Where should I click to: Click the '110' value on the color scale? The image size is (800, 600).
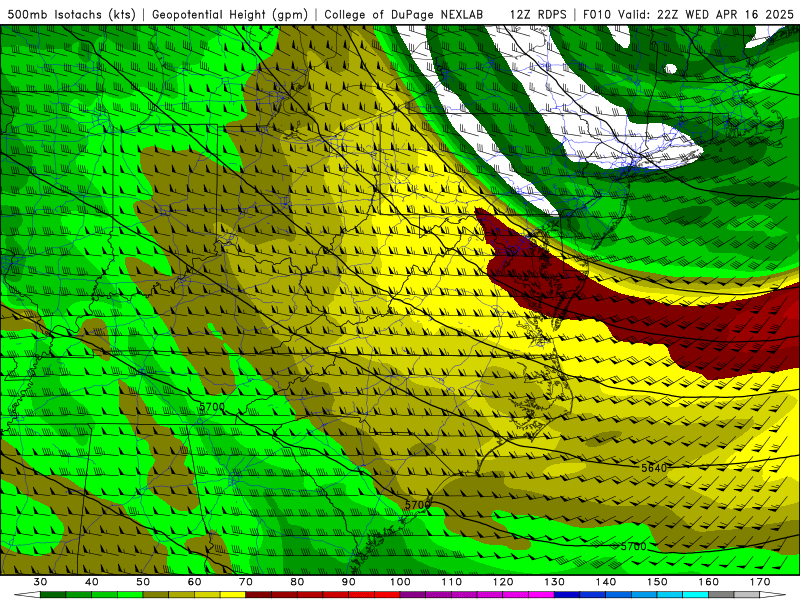(x=452, y=582)
